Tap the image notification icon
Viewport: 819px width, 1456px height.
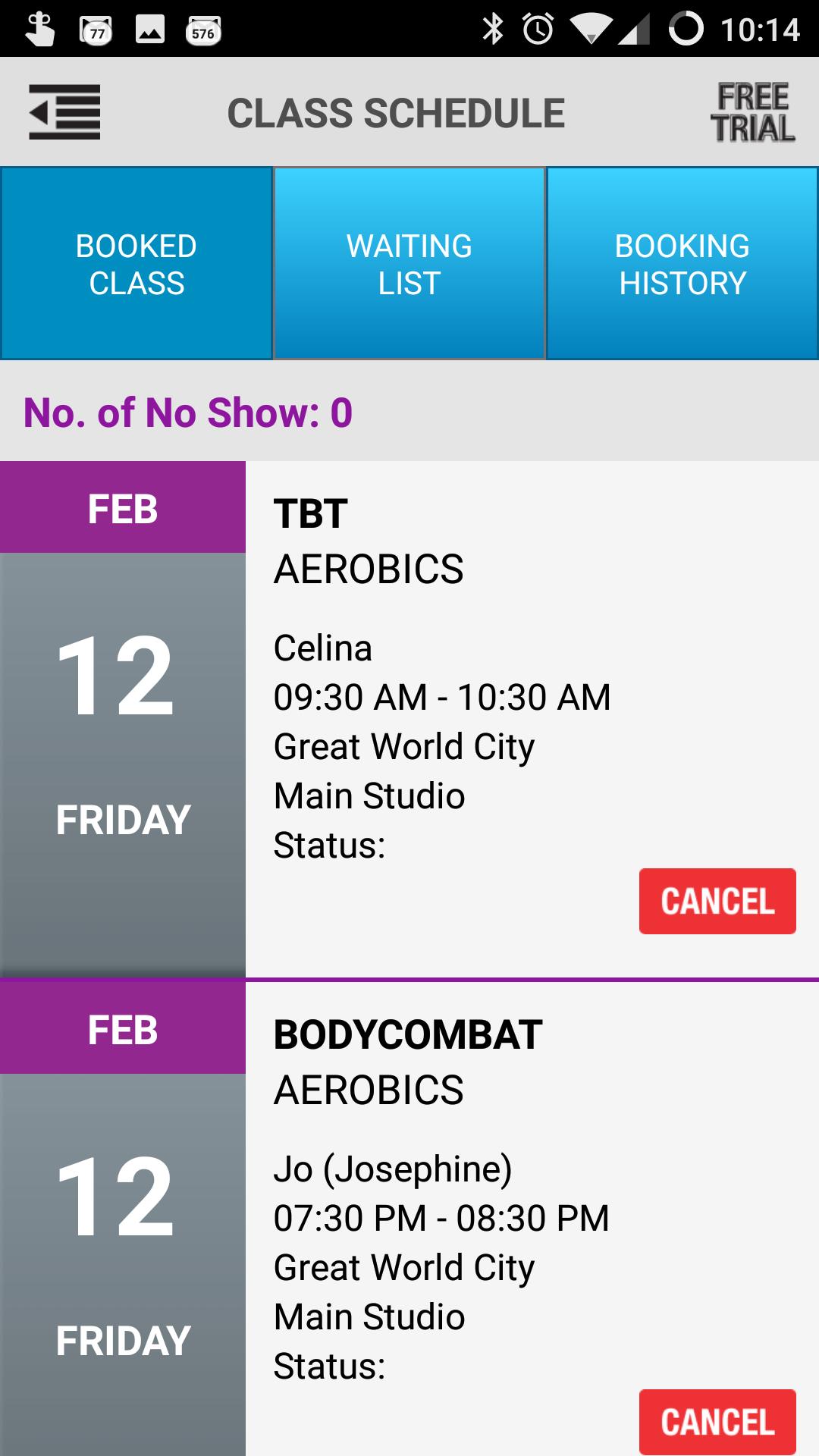(x=149, y=30)
